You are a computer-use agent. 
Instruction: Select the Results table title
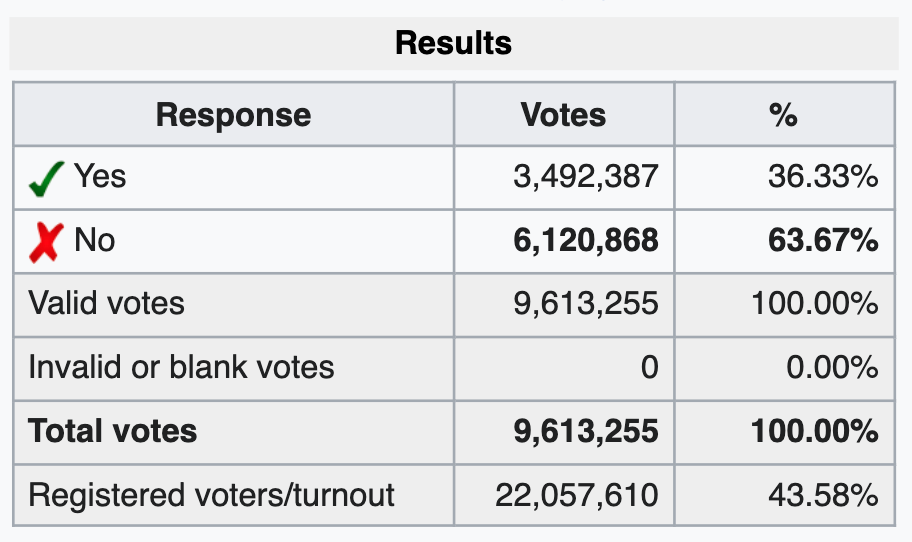pos(454,43)
